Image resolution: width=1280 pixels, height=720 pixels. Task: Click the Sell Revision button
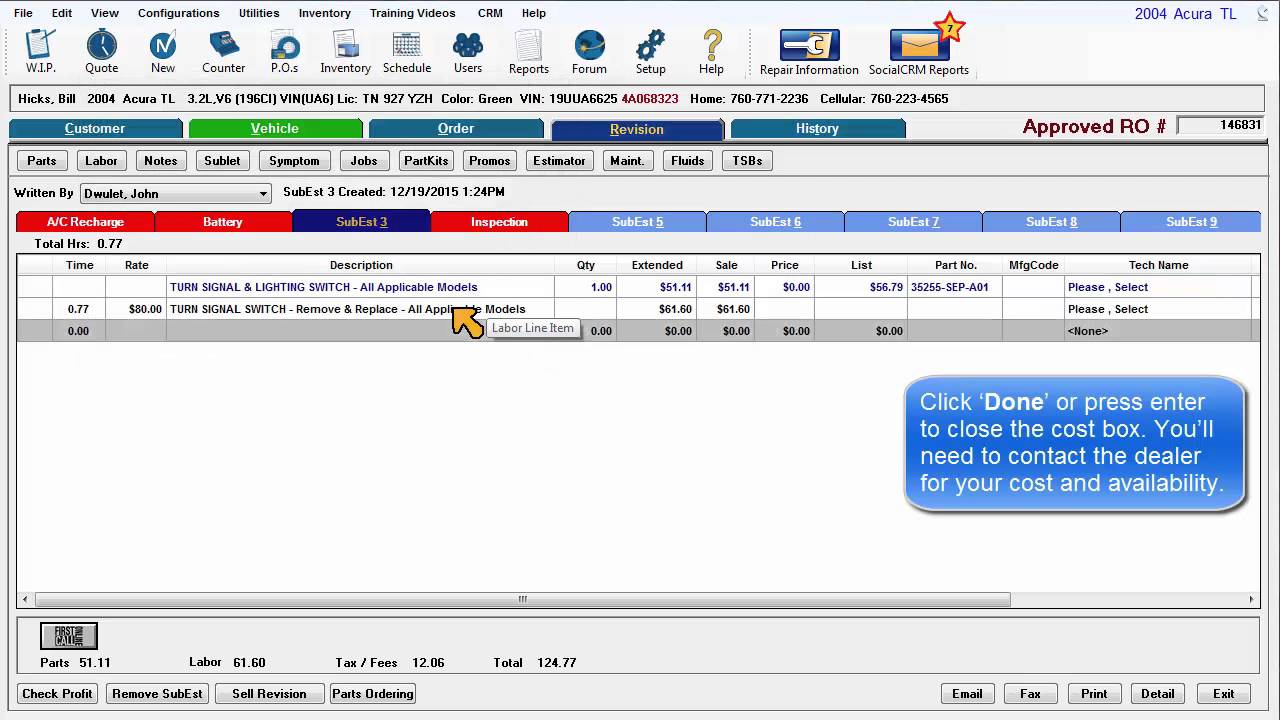click(269, 694)
